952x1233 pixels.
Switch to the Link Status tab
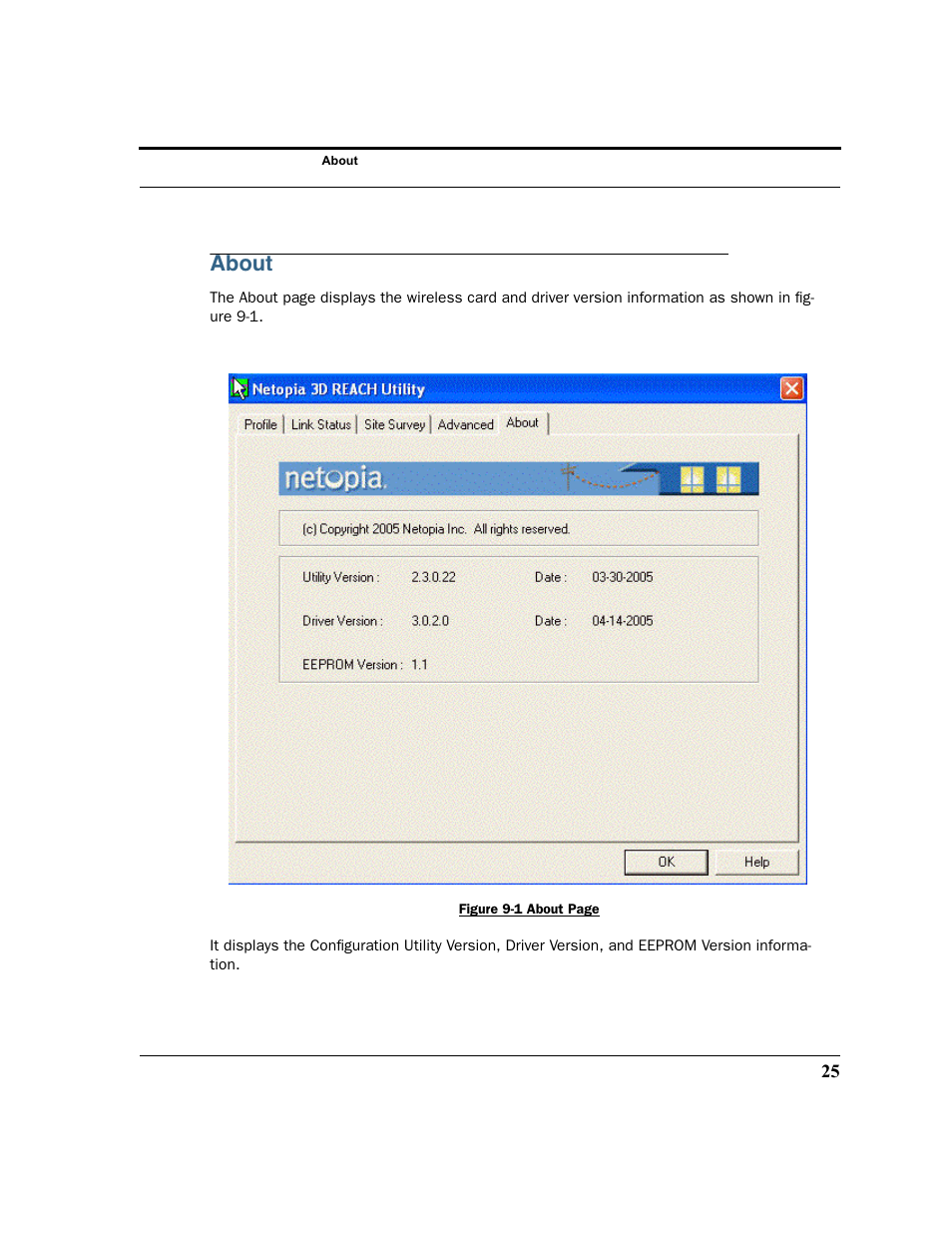320,424
